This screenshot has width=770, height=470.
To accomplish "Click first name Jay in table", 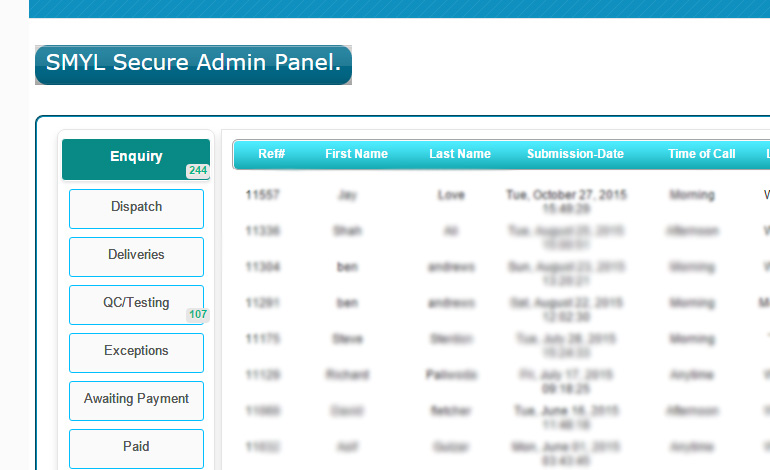I will [x=347, y=195].
